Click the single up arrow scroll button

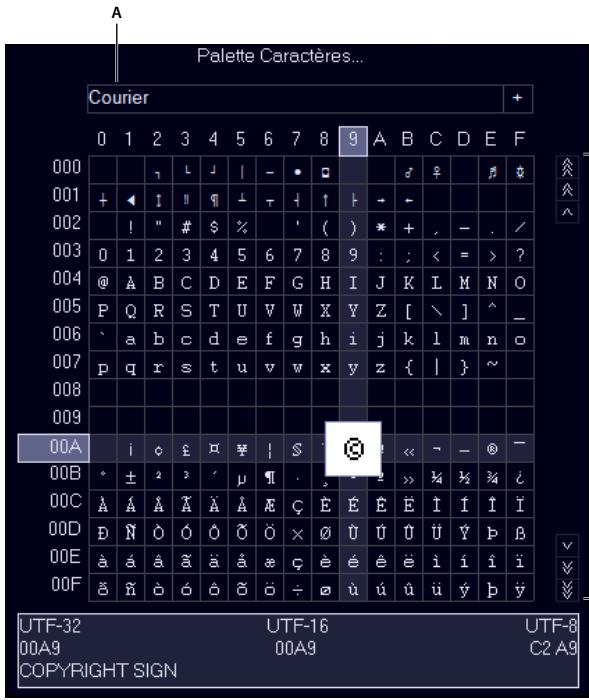point(567,212)
